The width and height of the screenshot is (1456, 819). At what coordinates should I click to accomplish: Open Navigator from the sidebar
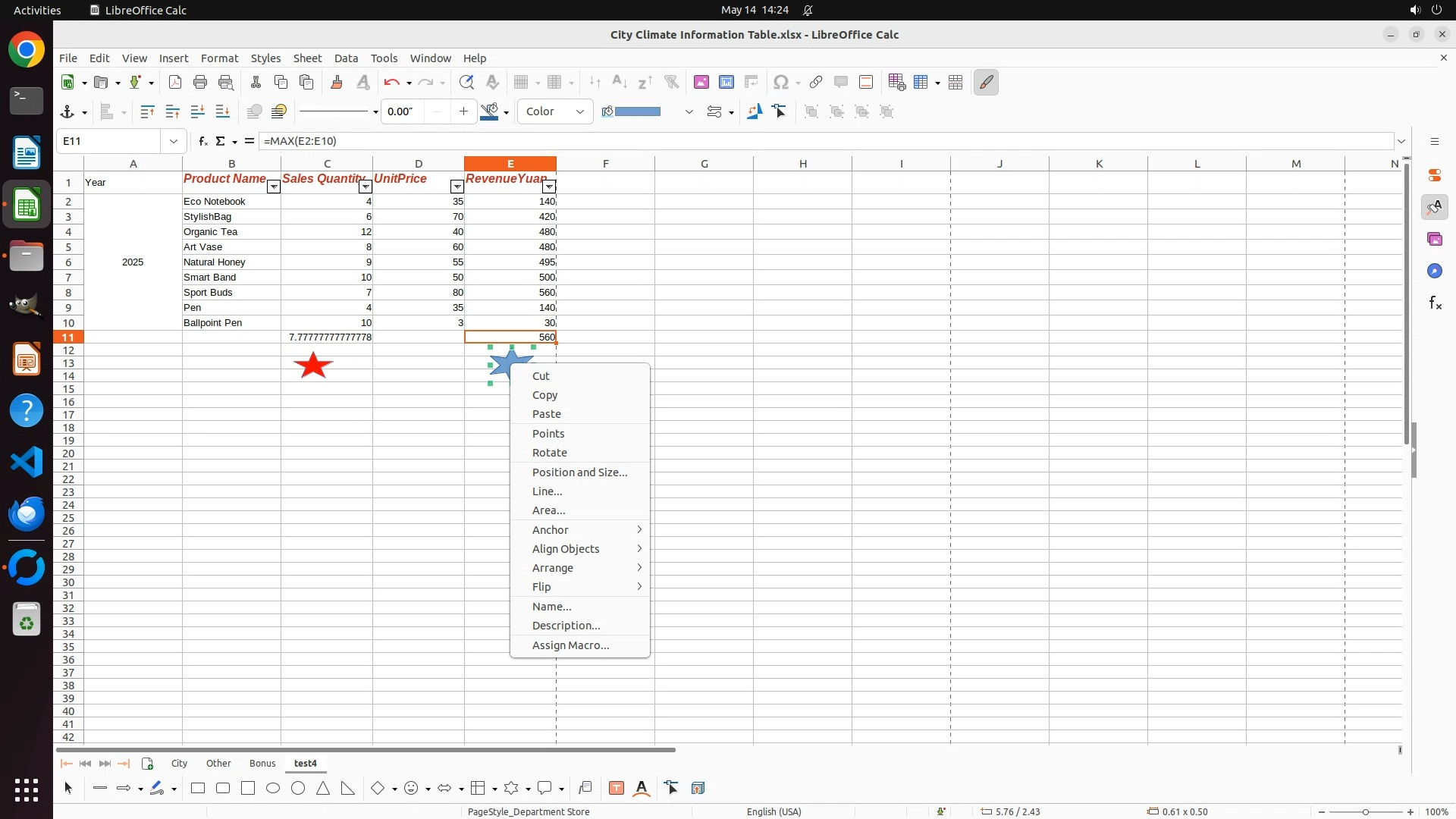(x=1434, y=271)
